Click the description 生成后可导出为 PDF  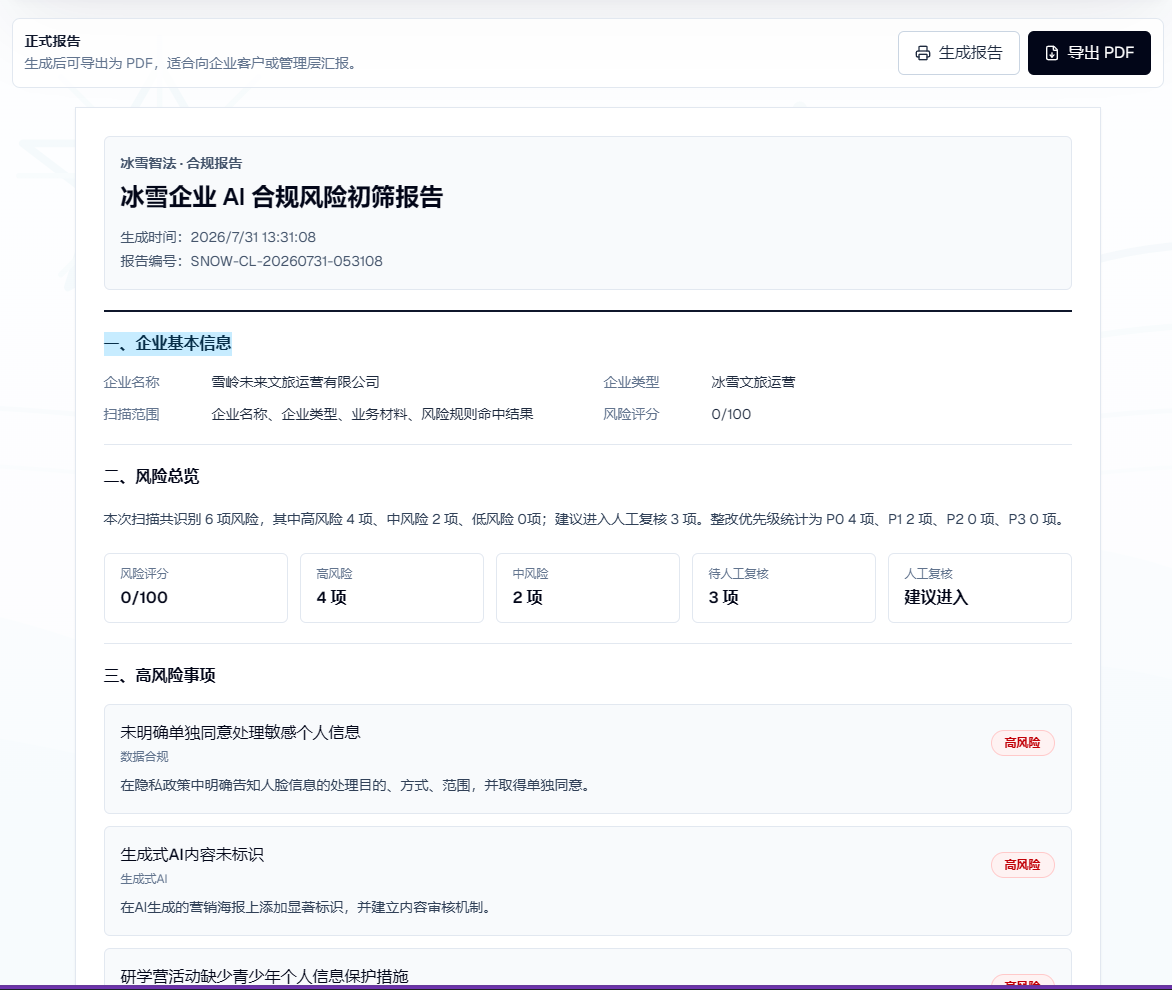[193, 64]
